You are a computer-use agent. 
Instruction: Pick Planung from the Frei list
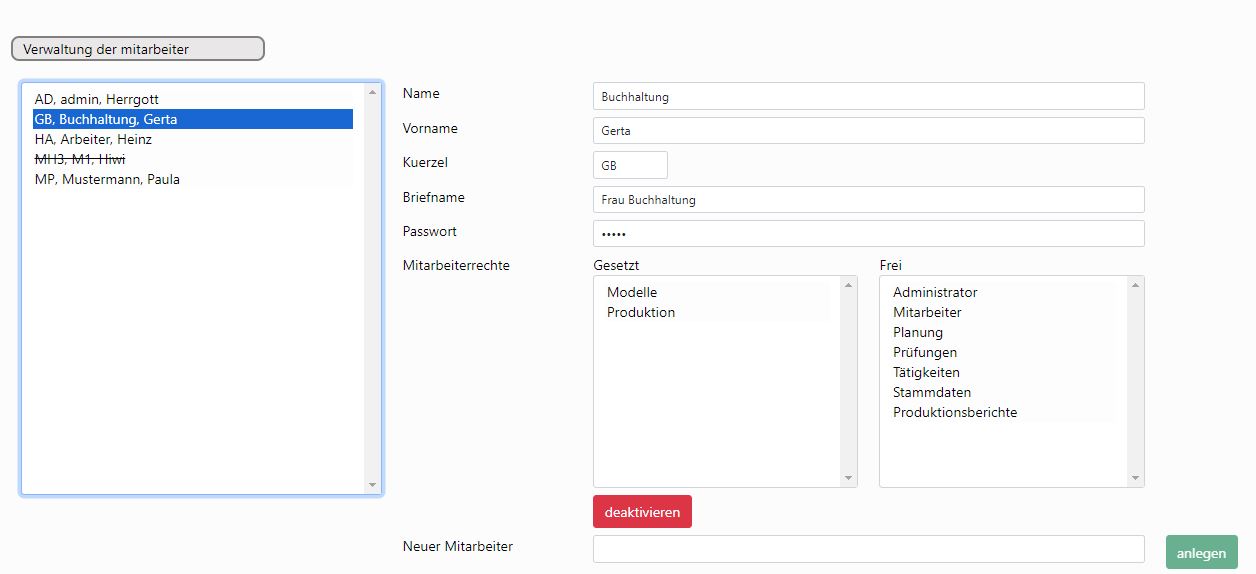[x=918, y=332]
